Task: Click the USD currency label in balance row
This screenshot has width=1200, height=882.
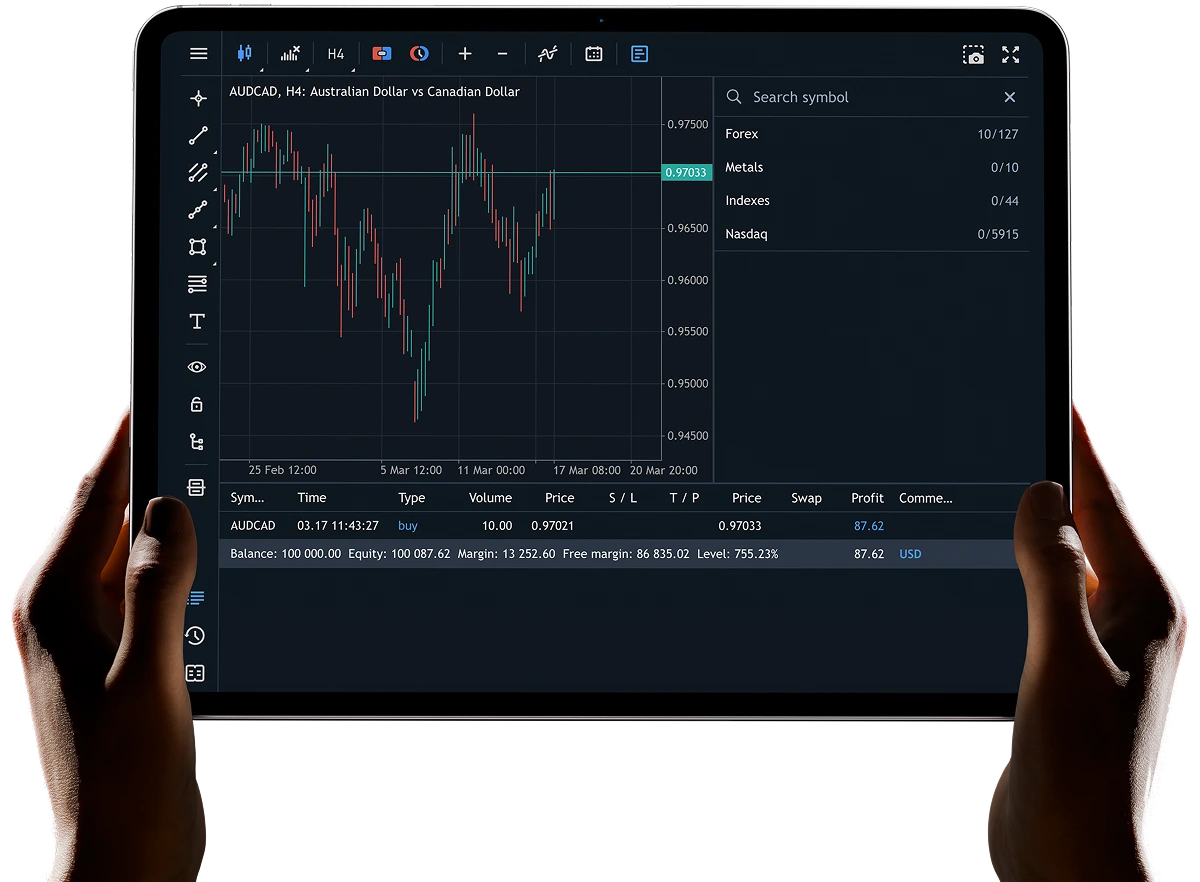Action: click(910, 554)
